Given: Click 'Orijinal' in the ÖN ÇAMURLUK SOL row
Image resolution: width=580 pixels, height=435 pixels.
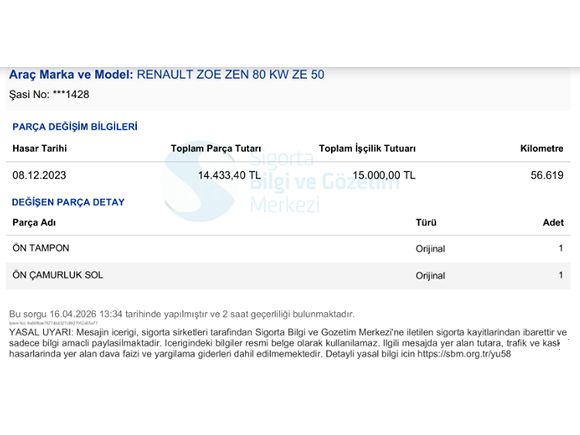Looking at the screenshot, I should (x=430, y=276).
